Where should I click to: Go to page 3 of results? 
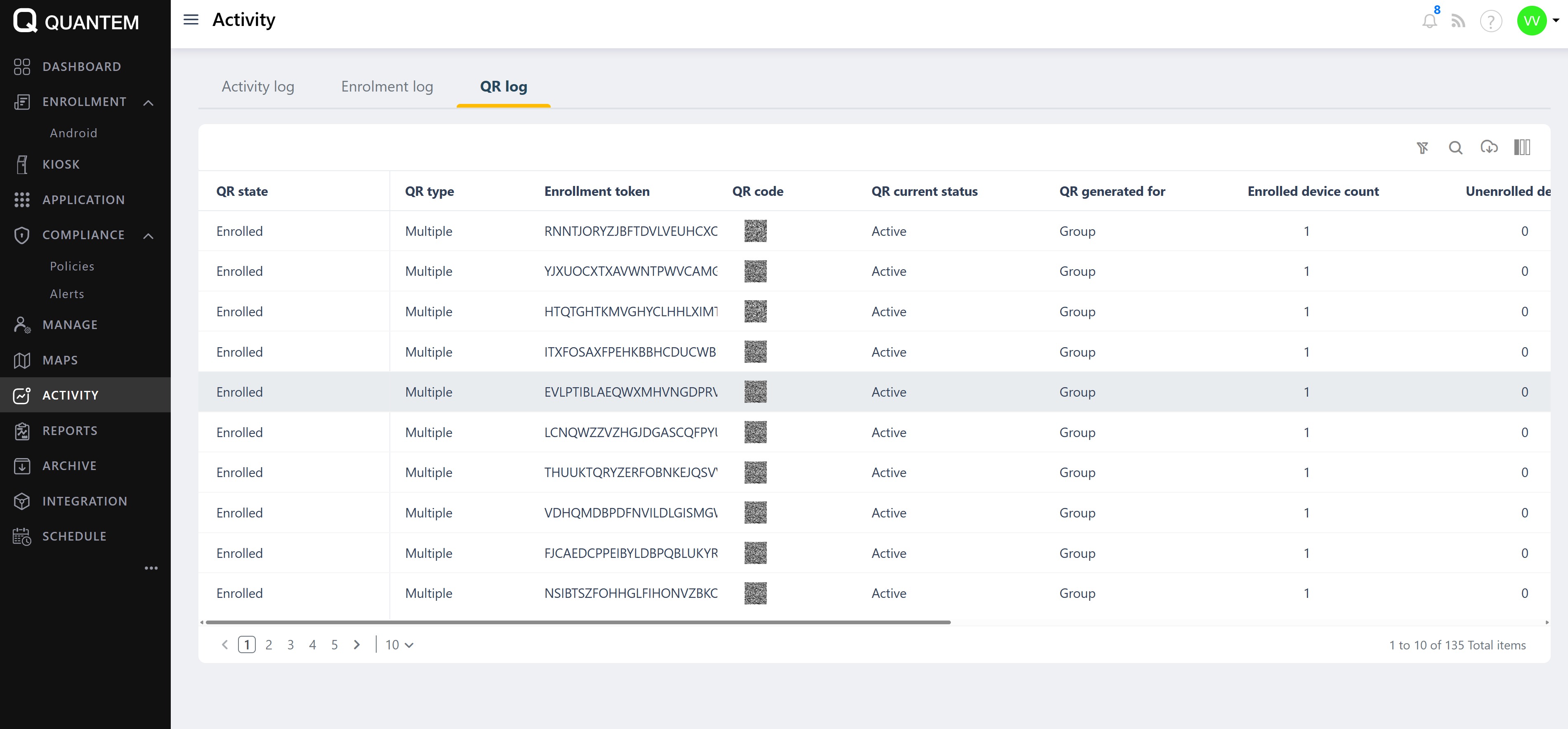coord(290,644)
